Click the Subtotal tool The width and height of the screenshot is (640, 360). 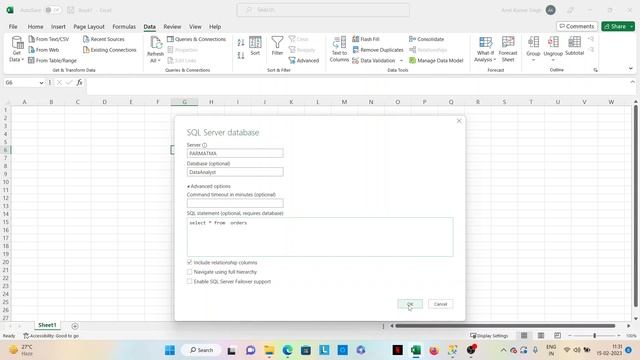point(574,46)
